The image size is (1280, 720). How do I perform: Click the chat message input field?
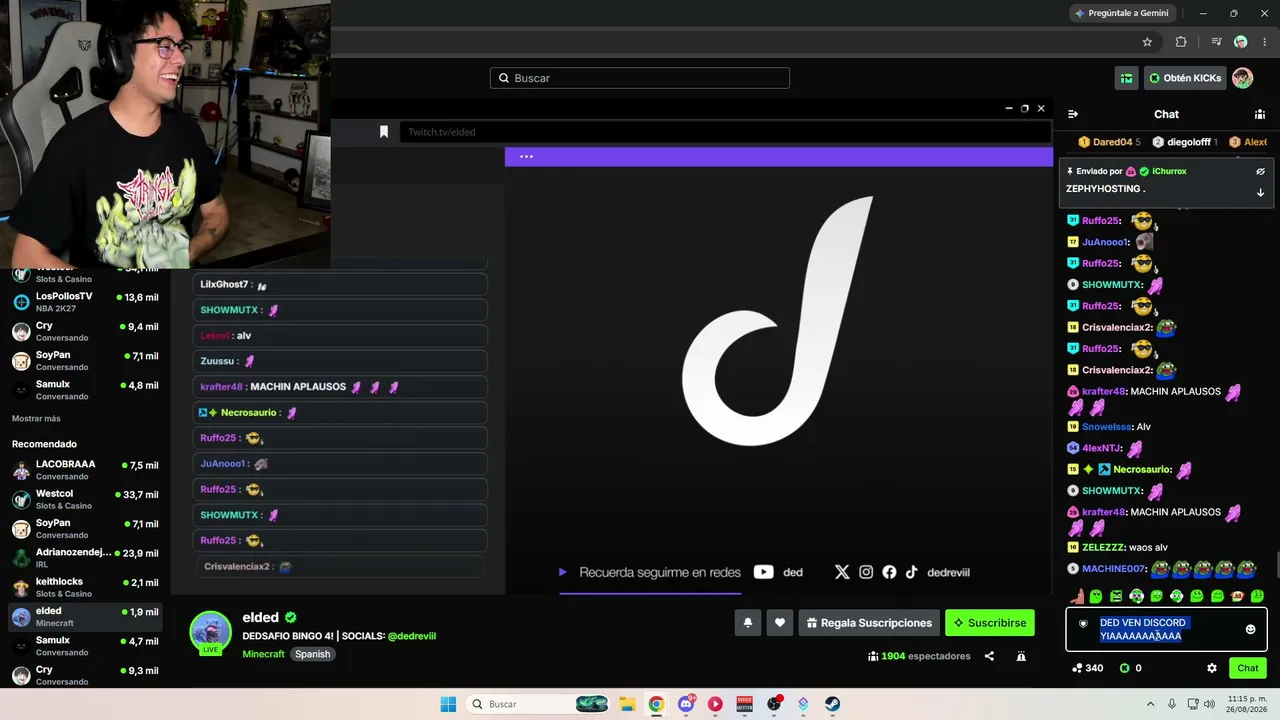[x=1166, y=629]
